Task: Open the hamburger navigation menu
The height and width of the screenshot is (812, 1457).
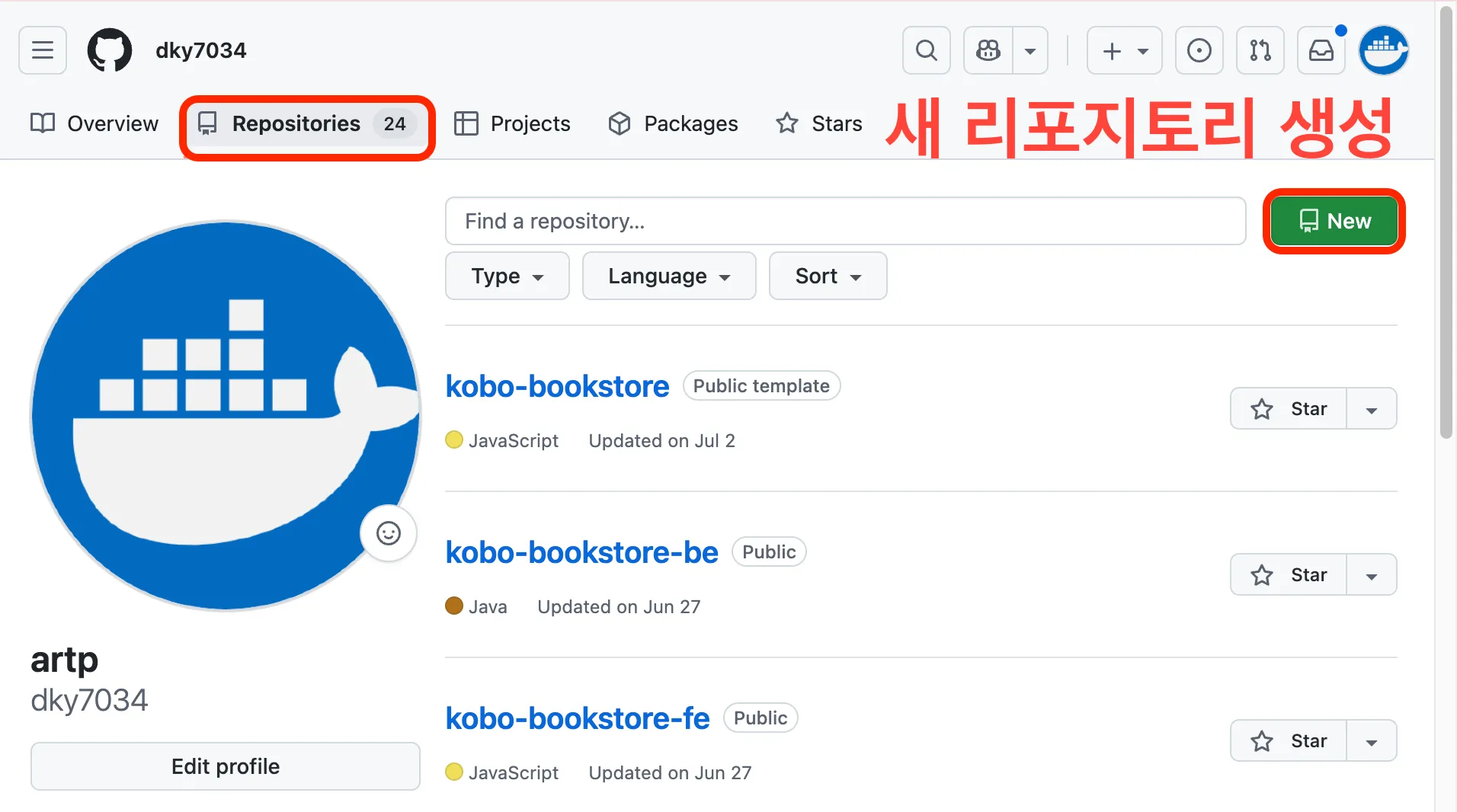Action: pos(43,50)
